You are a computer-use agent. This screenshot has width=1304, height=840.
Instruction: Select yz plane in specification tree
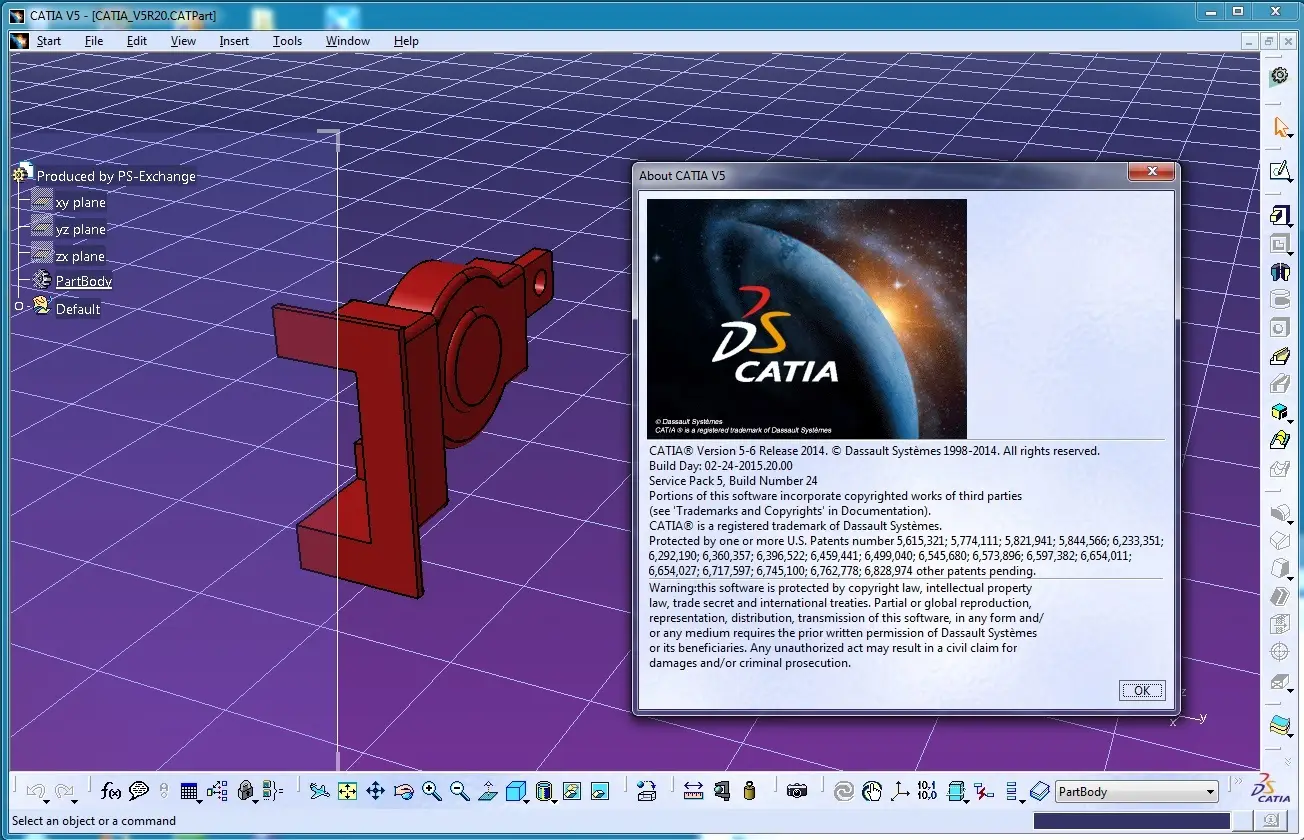coord(80,229)
